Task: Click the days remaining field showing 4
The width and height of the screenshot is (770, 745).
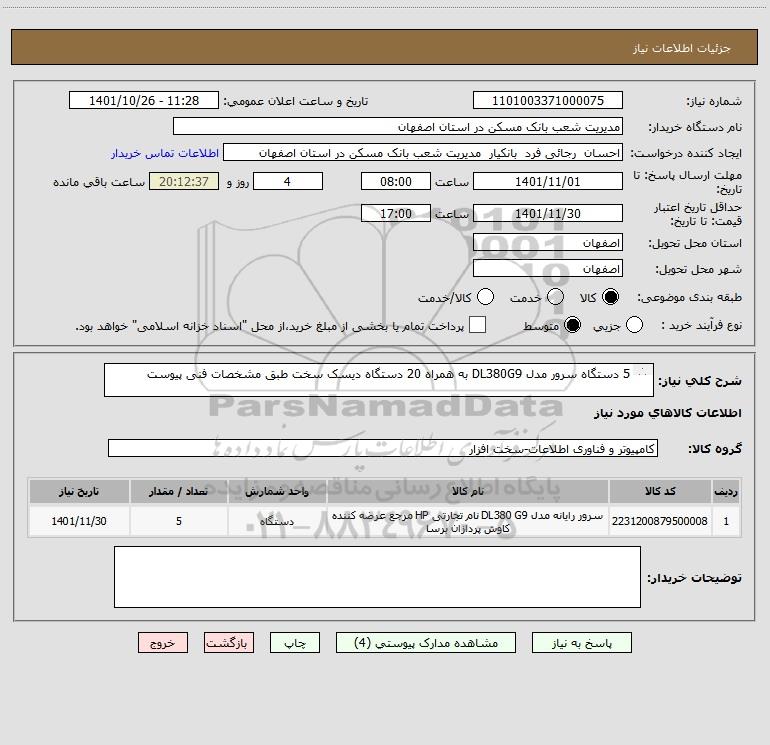Action: (x=288, y=181)
